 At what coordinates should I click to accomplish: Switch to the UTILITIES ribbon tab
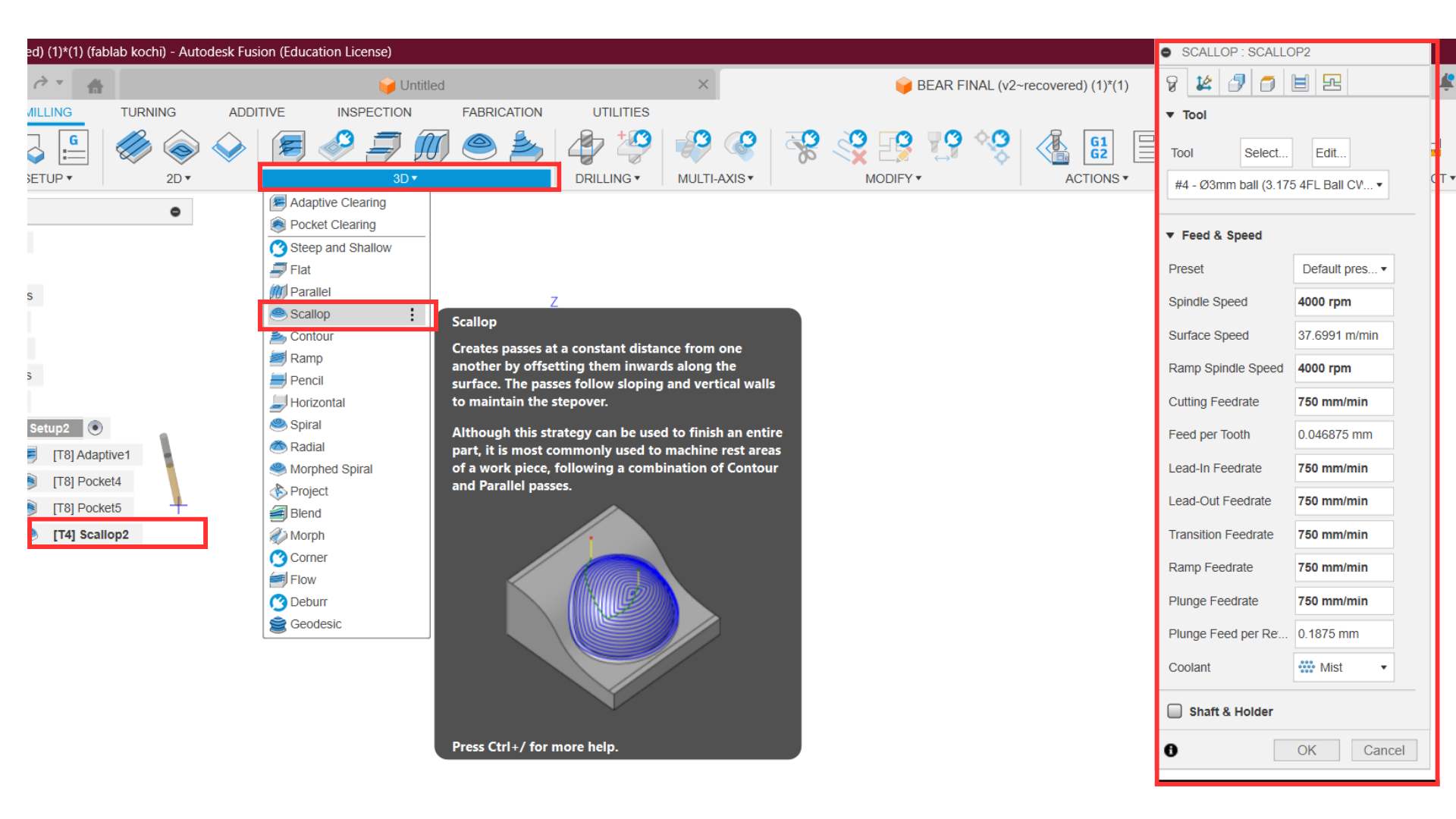(x=620, y=112)
